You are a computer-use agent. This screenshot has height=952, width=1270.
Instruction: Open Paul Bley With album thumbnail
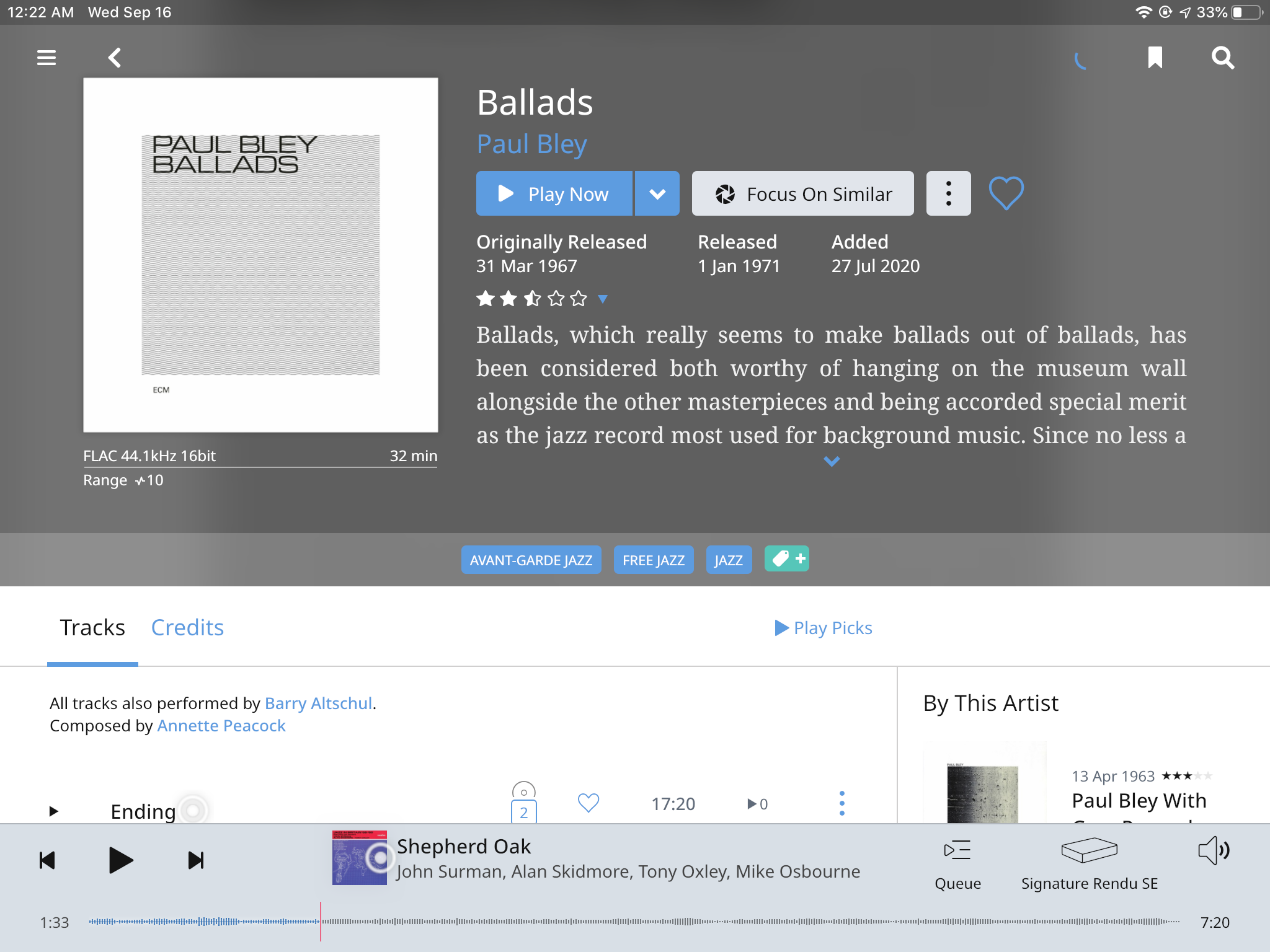[x=984, y=782]
